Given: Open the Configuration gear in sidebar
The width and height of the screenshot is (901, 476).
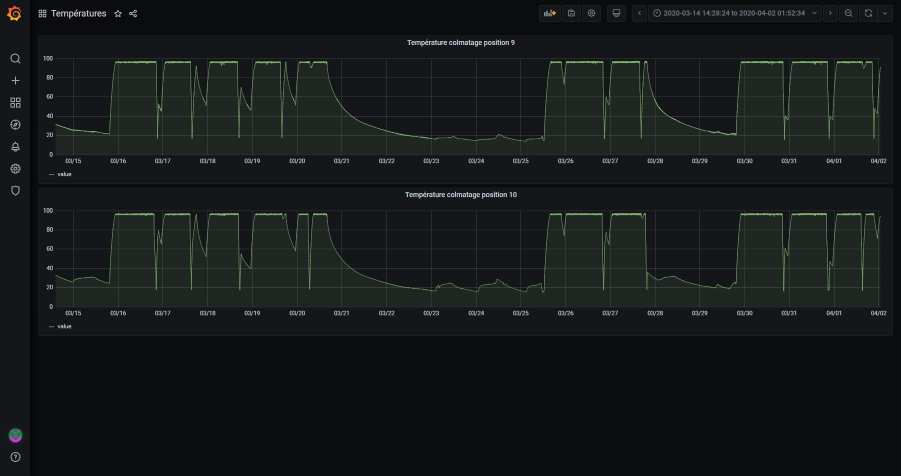Looking at the screenshot, I should tap(16, 168).
